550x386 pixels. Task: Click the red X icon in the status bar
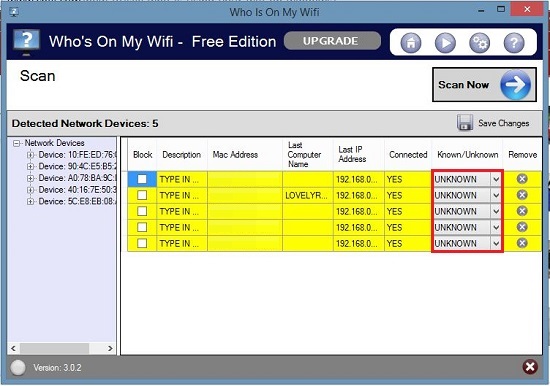[530, 367]
